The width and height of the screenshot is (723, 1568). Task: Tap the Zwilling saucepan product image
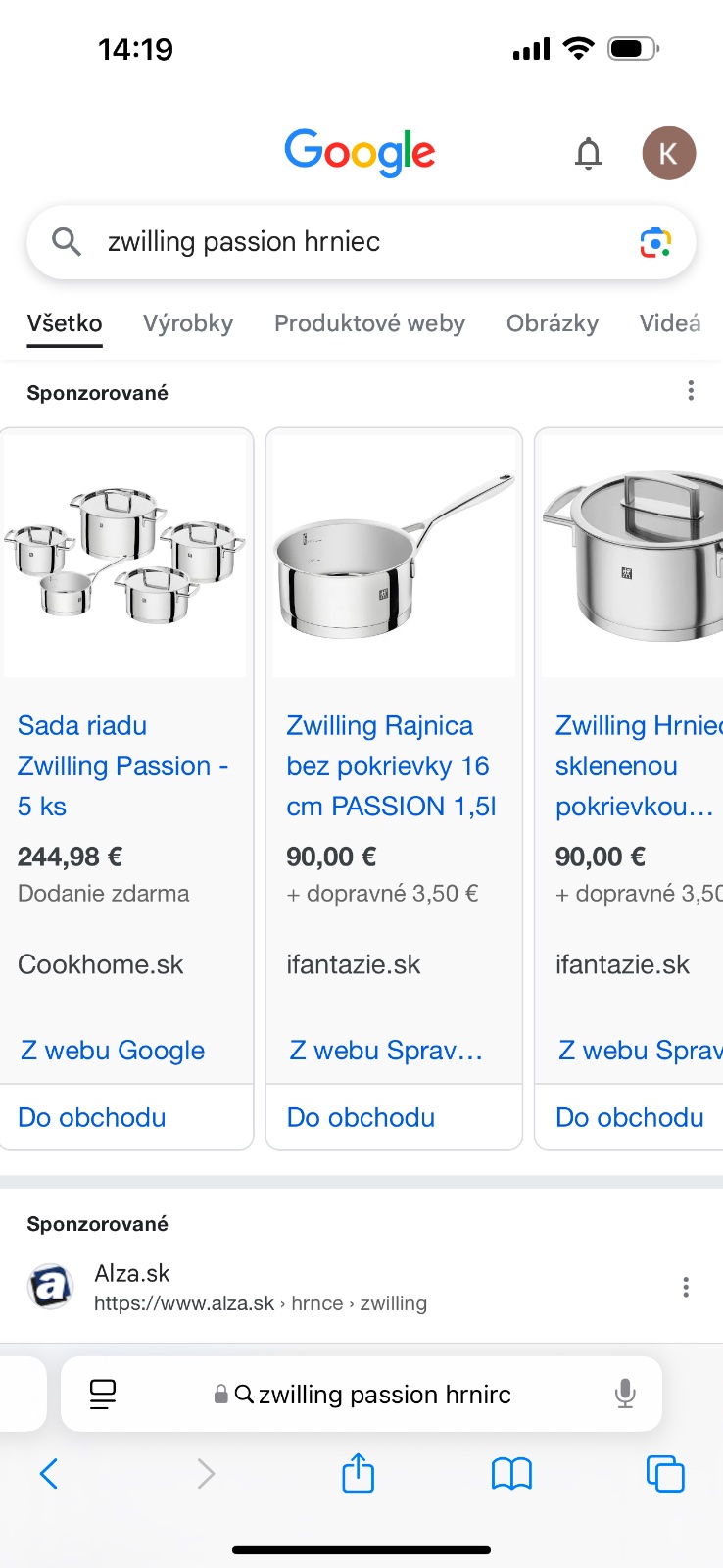pos(394,556)
